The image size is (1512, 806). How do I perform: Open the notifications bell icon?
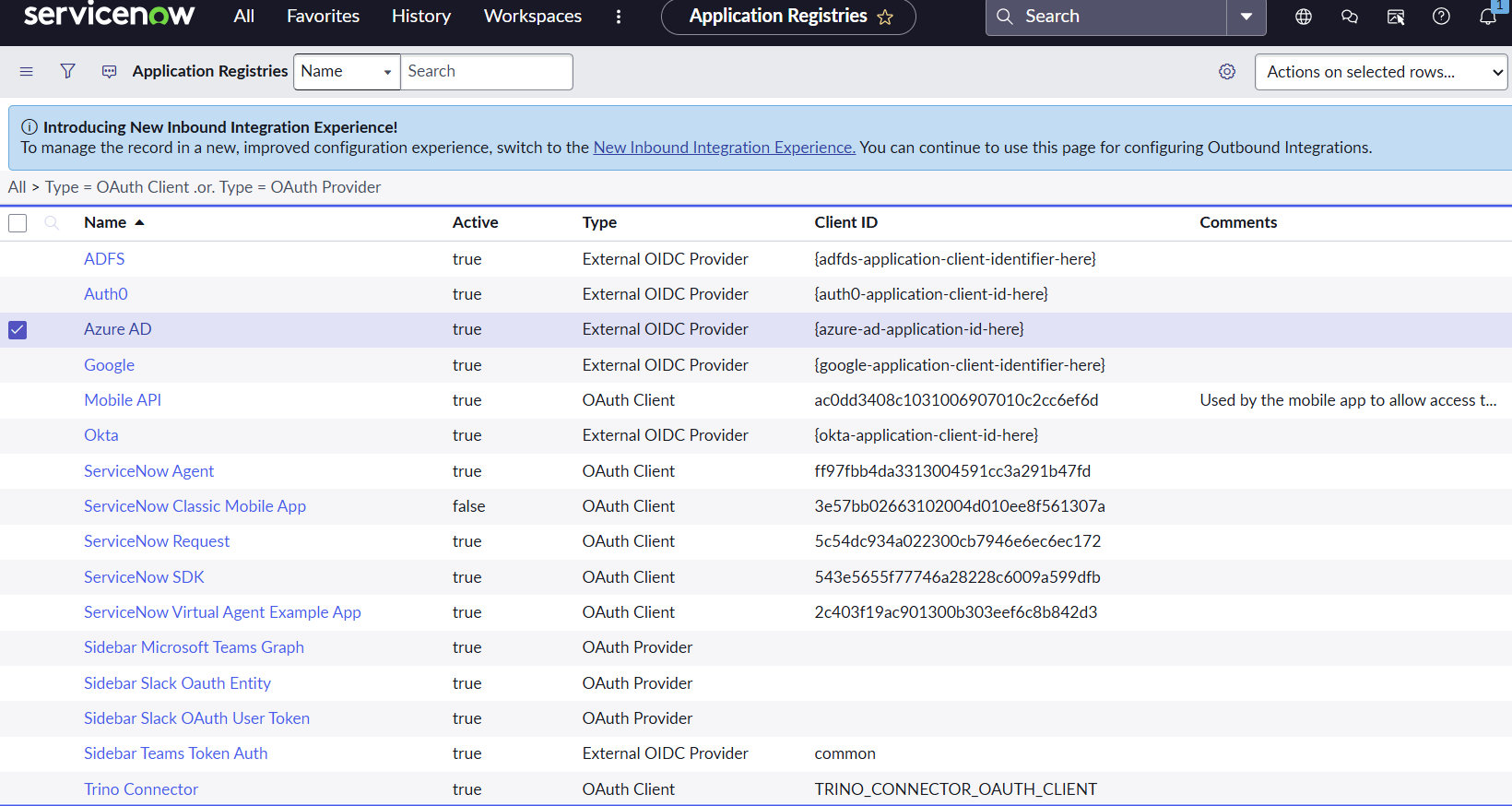[x=1487, y=17]
